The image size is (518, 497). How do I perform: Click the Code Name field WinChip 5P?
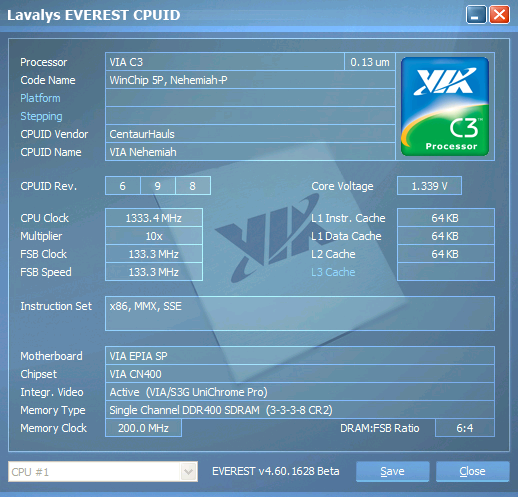pyautogui.click(x=250, y=80)
